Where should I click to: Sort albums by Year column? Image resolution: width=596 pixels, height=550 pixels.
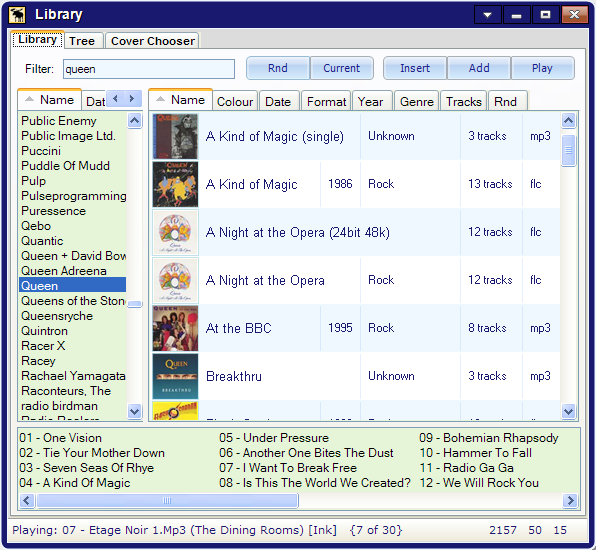[x=371, y=101]
